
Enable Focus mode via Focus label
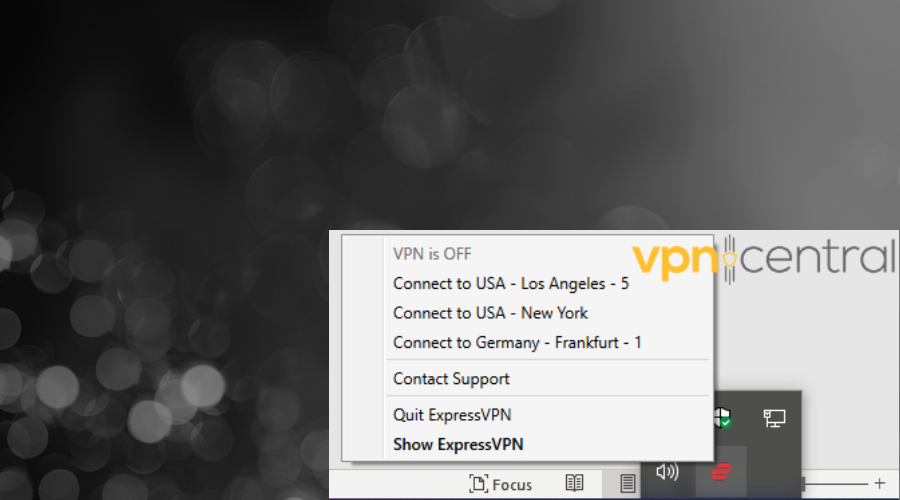point(512,485)
